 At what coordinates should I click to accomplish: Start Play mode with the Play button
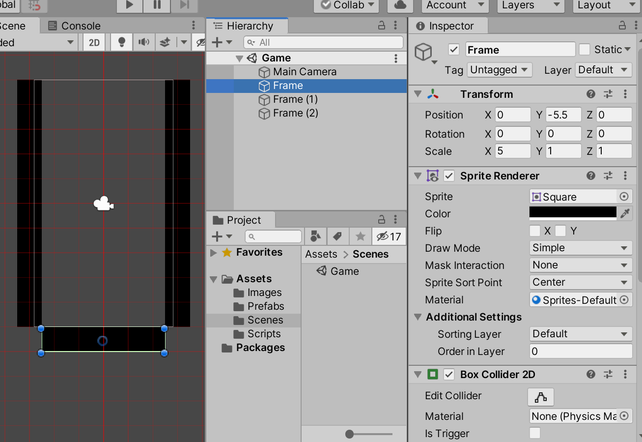pos(129,5)
